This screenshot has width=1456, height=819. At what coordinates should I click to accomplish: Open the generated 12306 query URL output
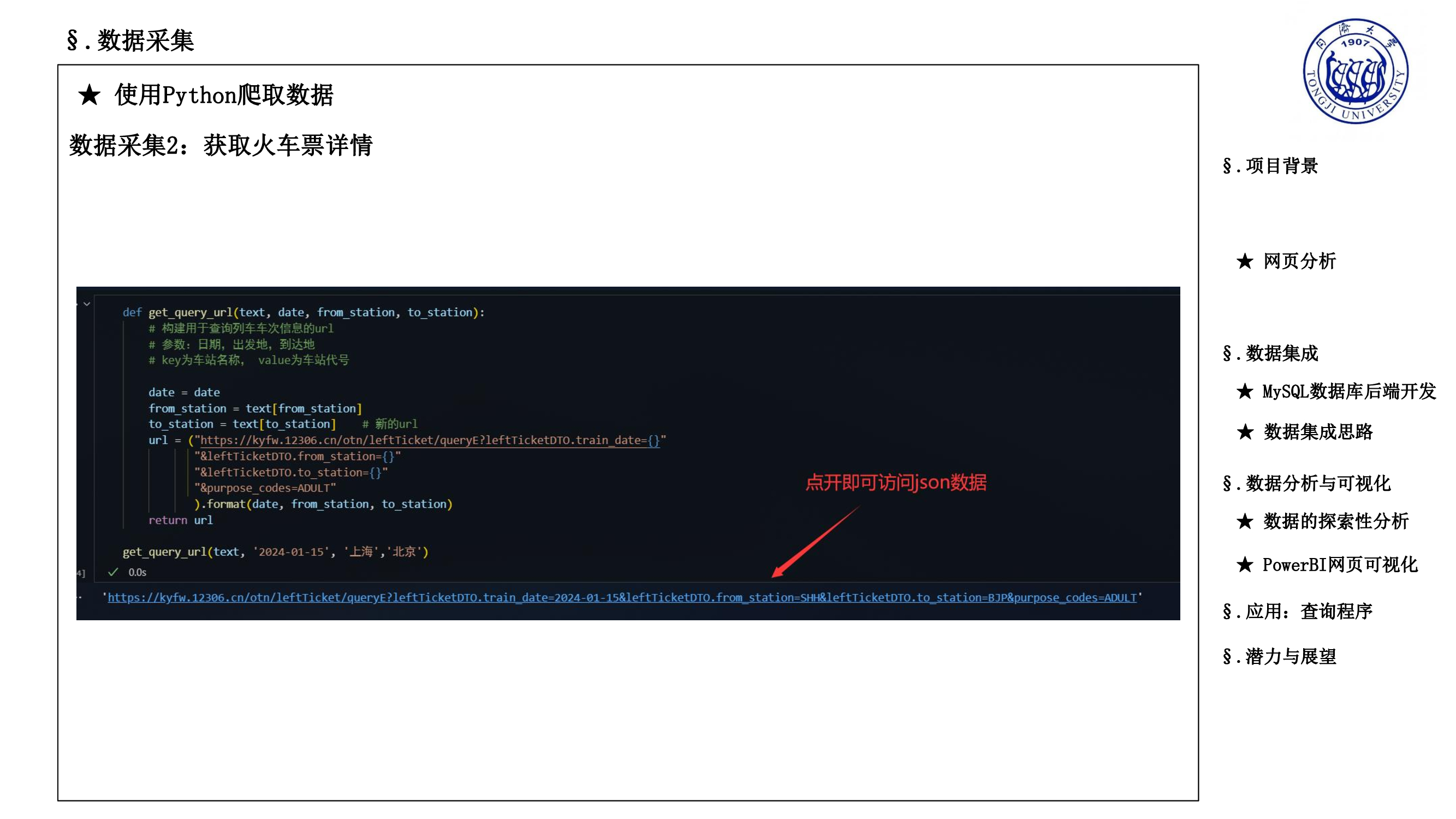click(x=622, y=597)
